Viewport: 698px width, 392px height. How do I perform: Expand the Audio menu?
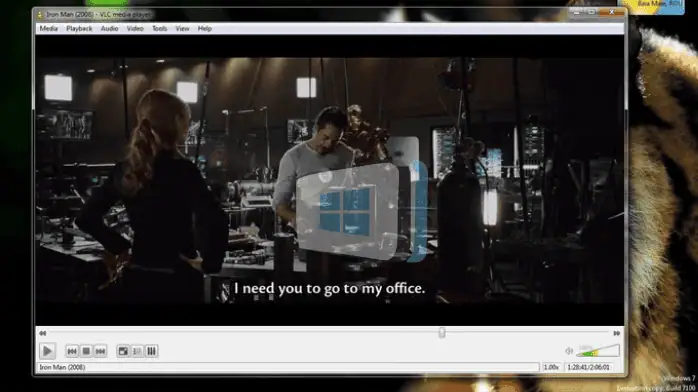109,28
